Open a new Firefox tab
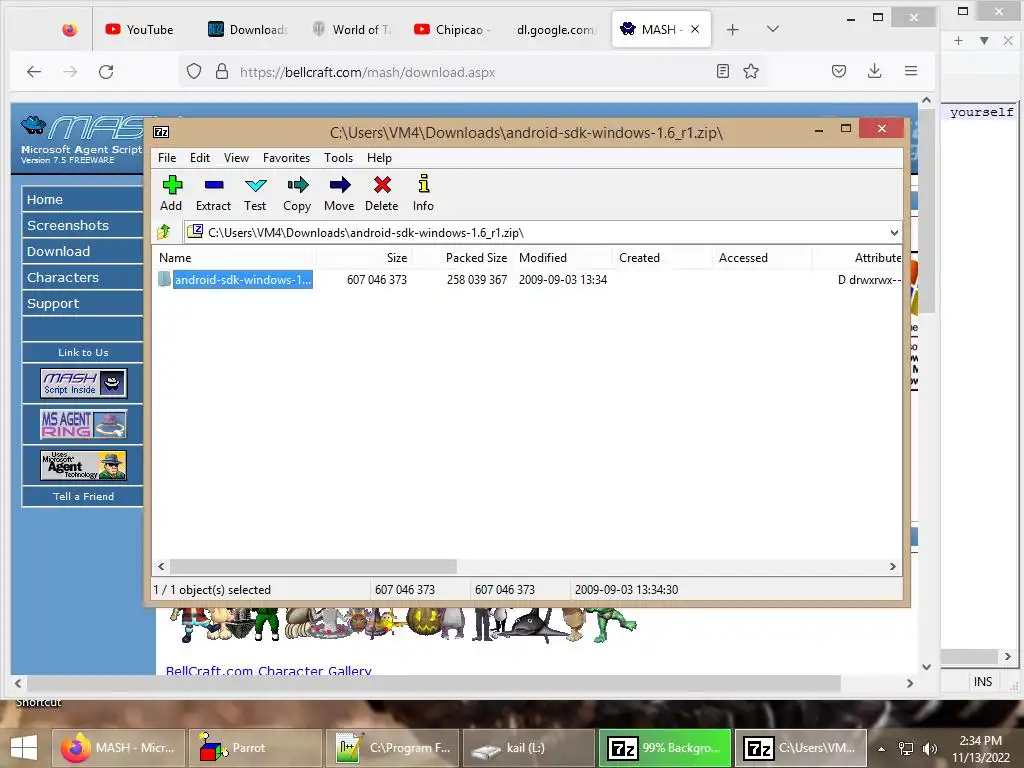 pyautogui.click(x=733, y=29)
